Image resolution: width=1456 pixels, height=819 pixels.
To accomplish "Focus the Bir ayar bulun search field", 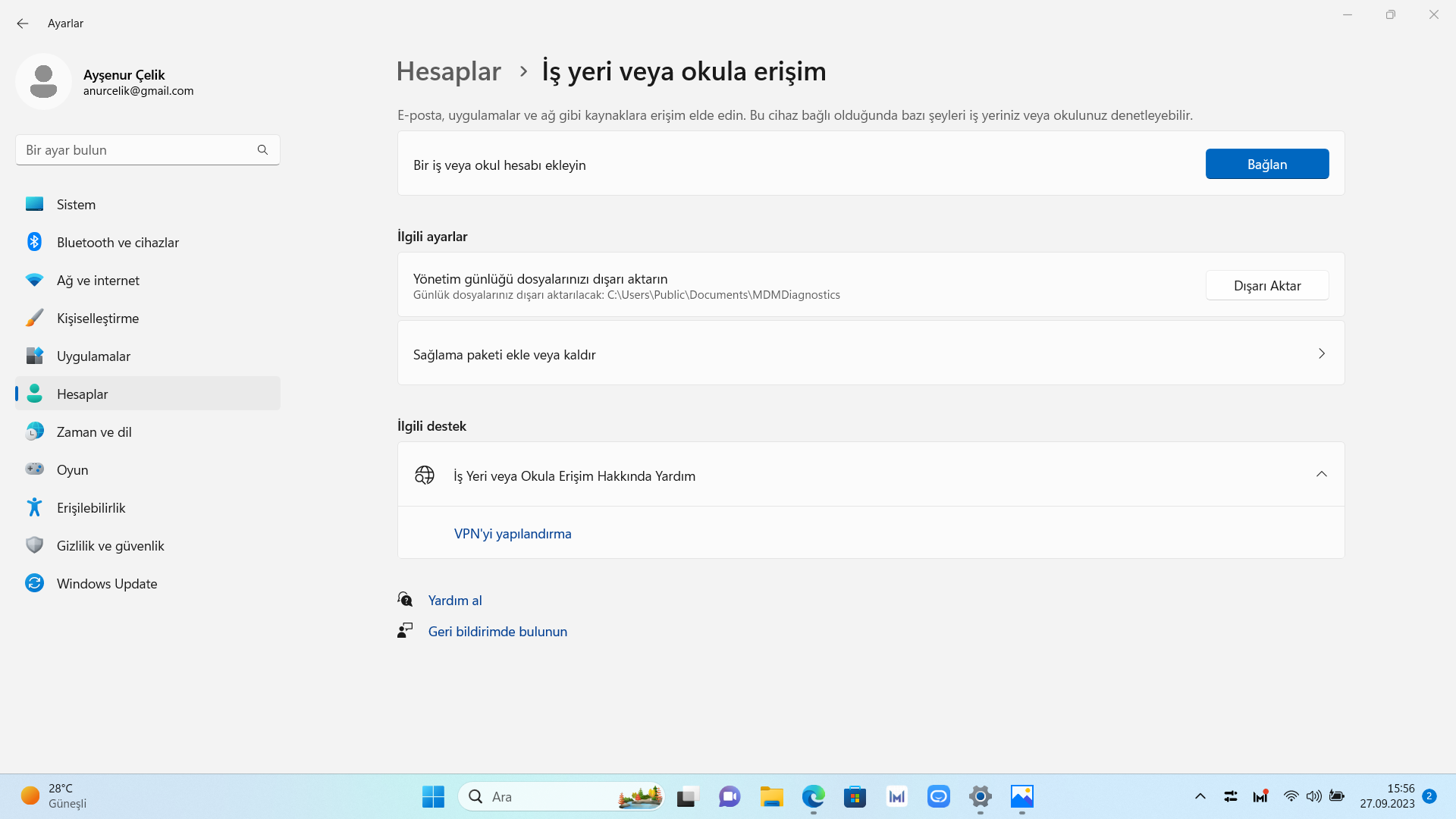I will 136,150.
